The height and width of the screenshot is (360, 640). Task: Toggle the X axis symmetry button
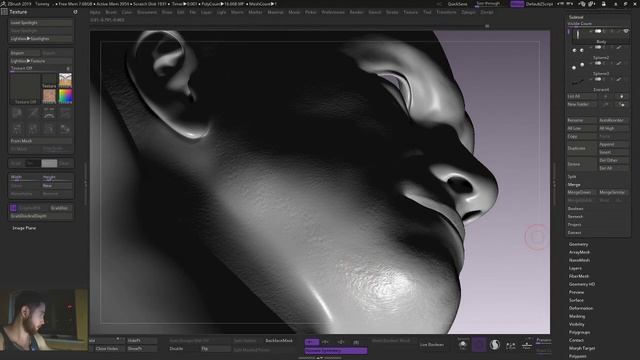312,342
